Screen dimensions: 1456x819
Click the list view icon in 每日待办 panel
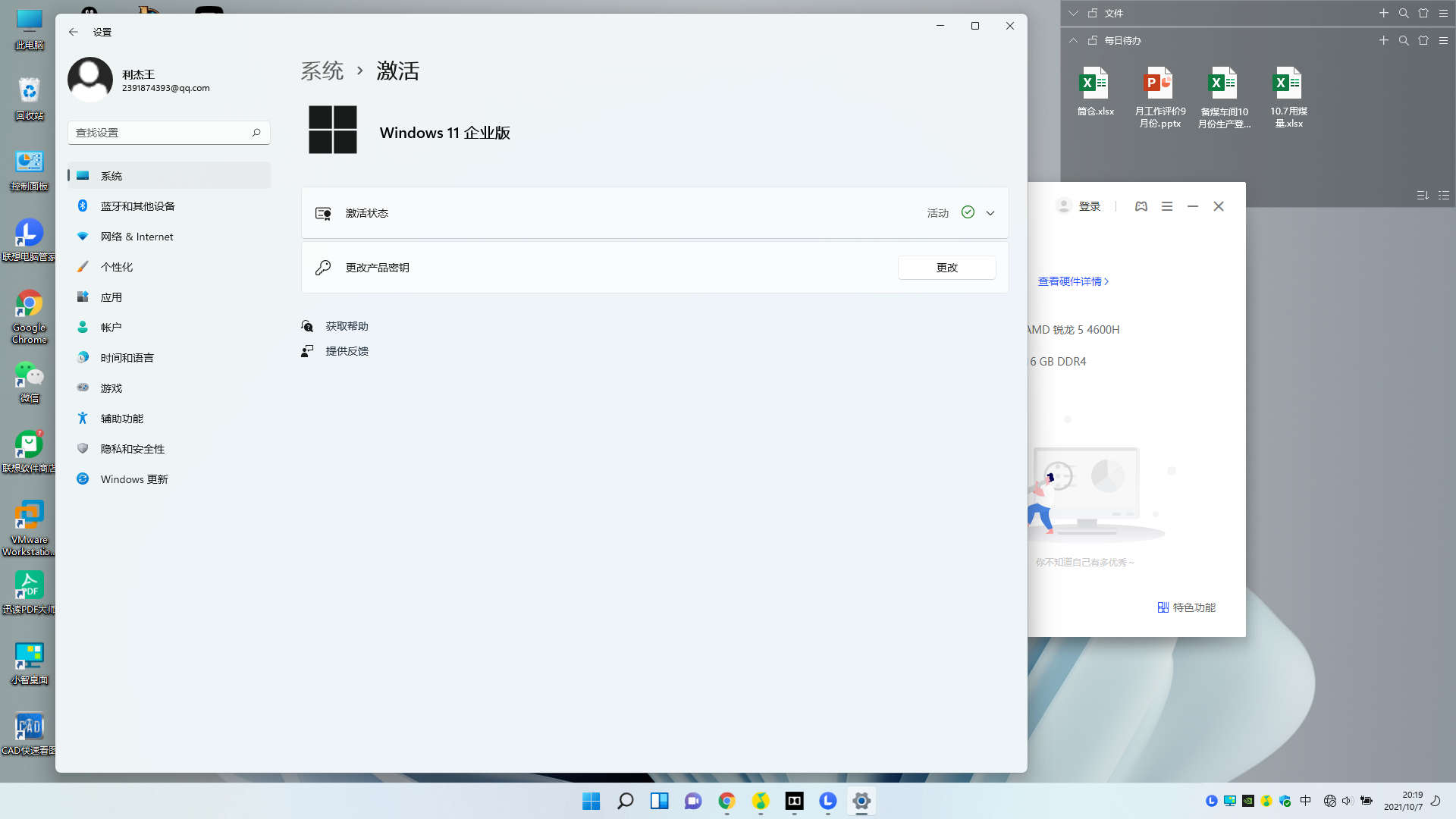(x=1444, y=196)
